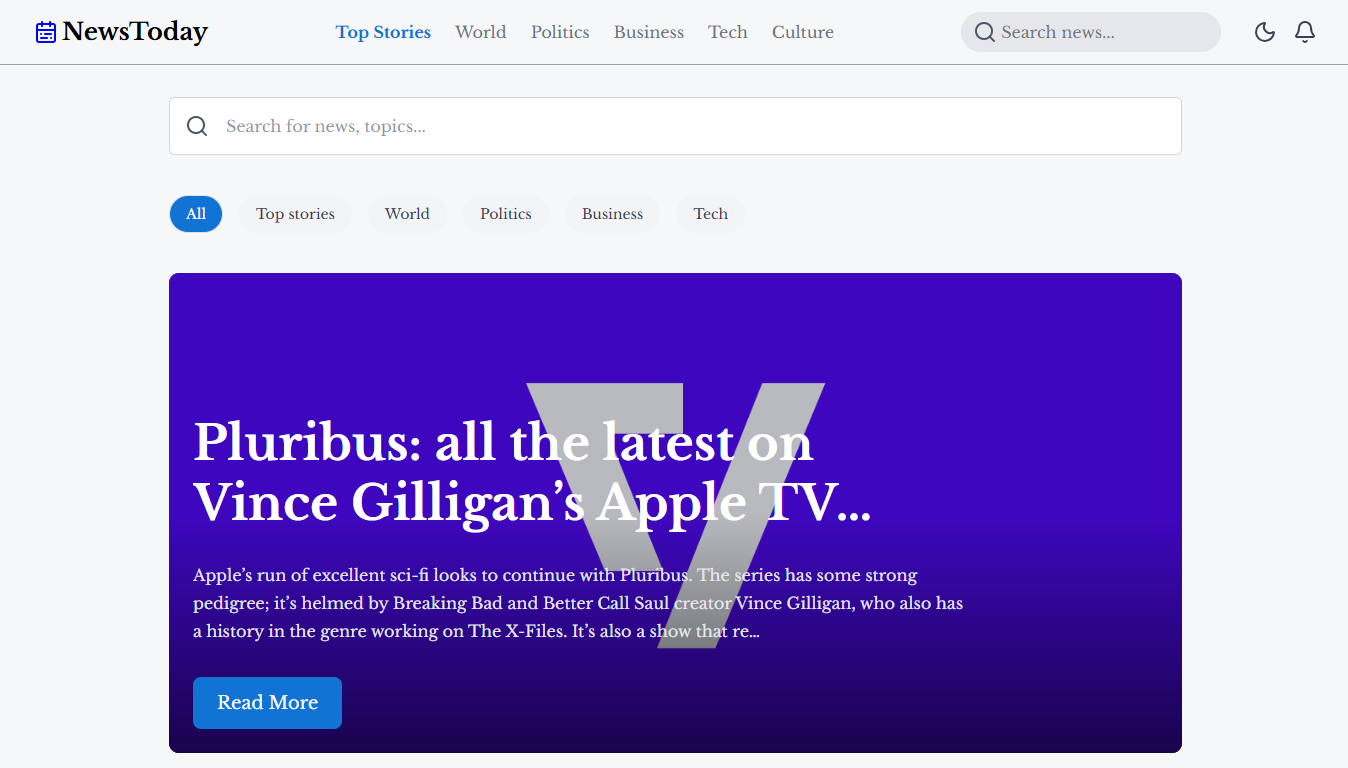Open Culture section from top navigation
1348x768 pixels.
tap(802, 32)
